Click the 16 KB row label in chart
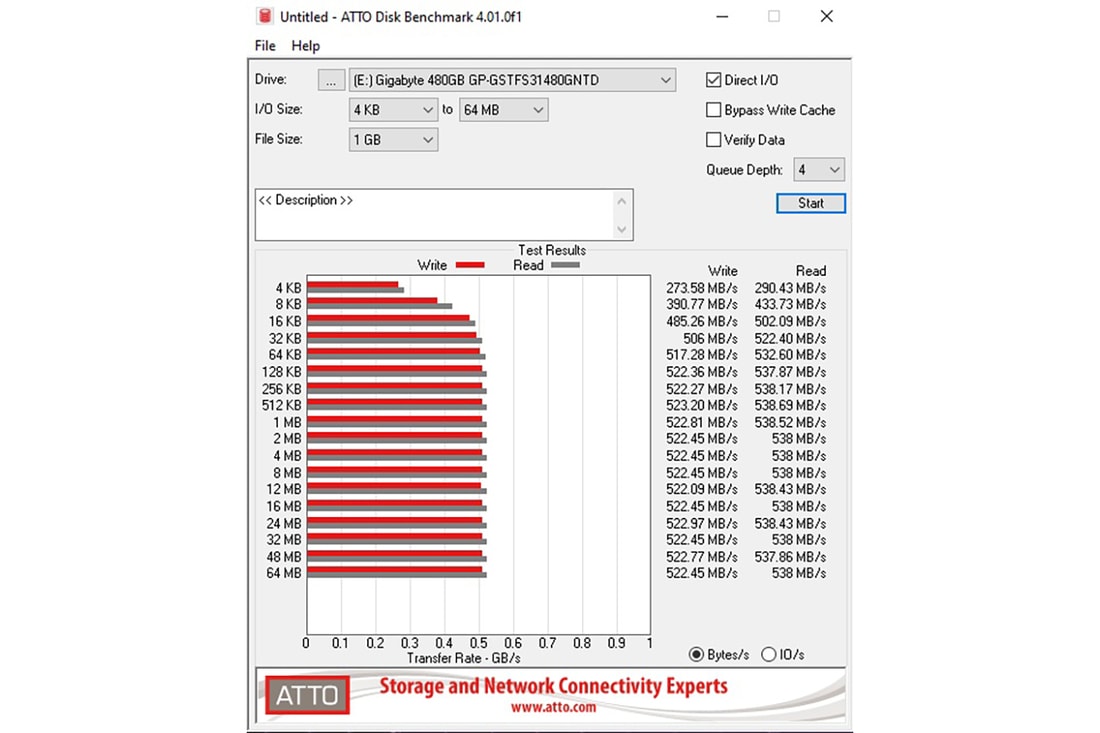 [x=285, y=321]
